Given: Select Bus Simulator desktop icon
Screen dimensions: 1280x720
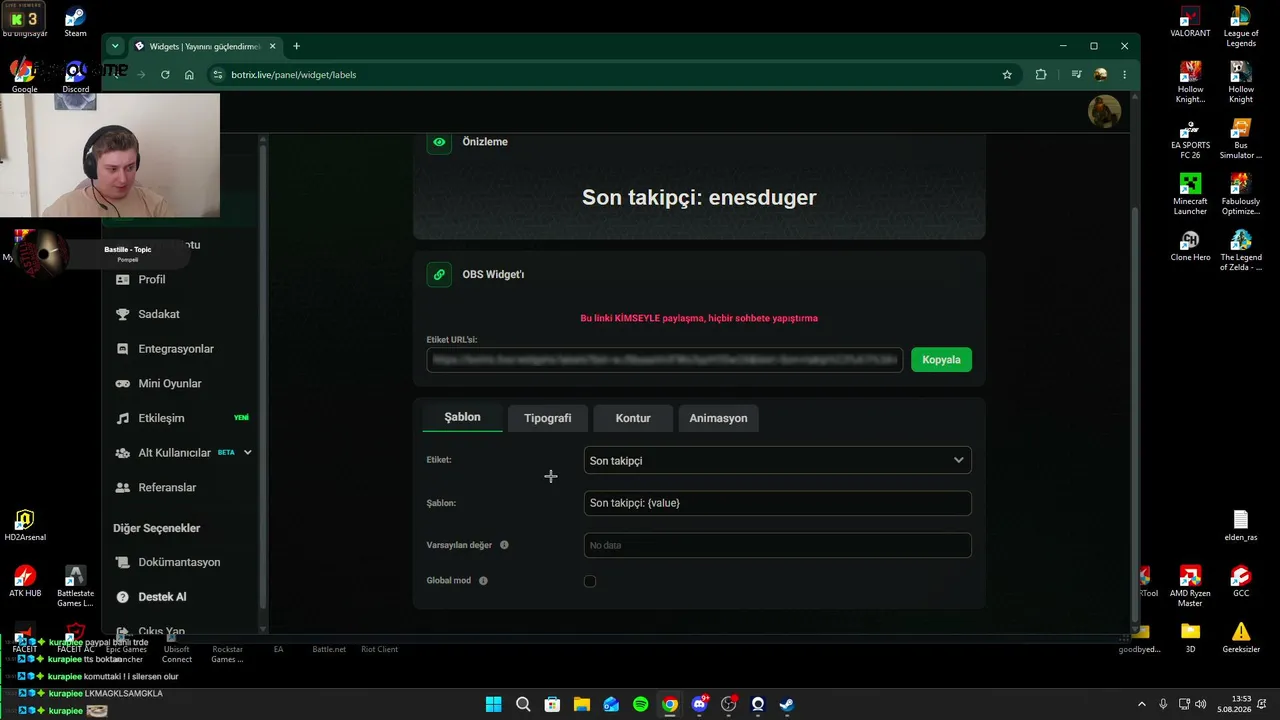Looking at the screenshot, I should [1241, 139].
